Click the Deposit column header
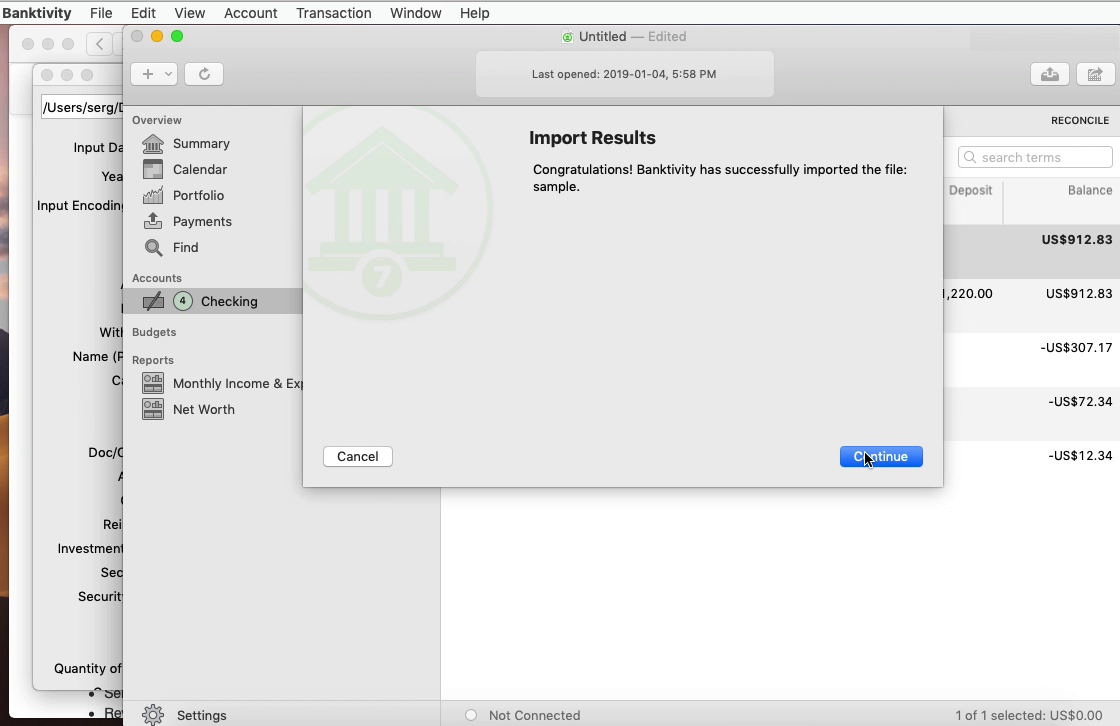 (x=970, y=190)
